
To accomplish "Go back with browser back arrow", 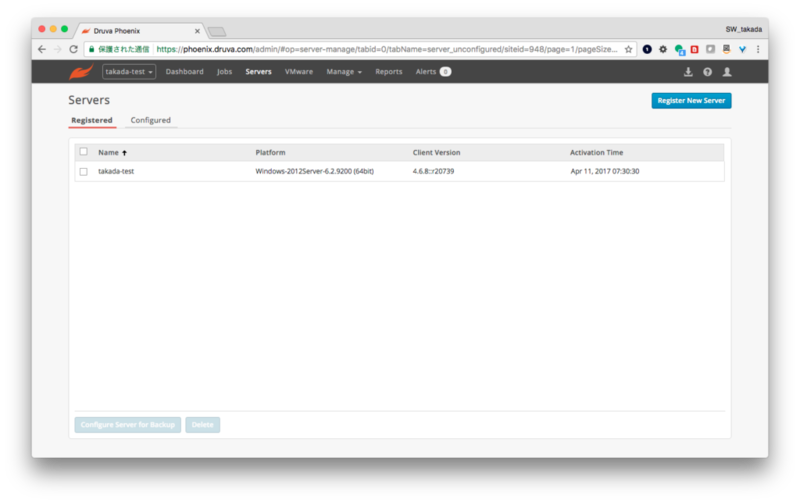I will click(42, 49).
